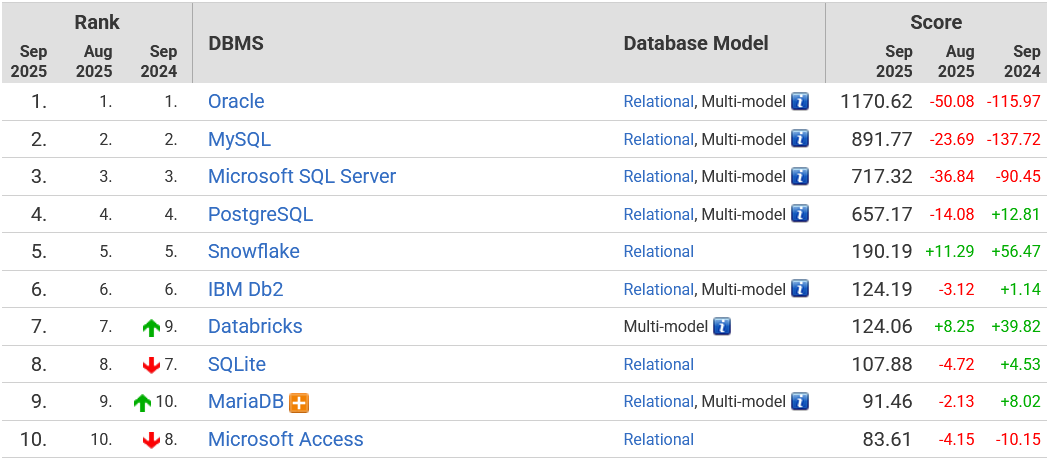Go to the PostgreSQL details page
This screenshot has width=1050, height=461.
point(260,214)
